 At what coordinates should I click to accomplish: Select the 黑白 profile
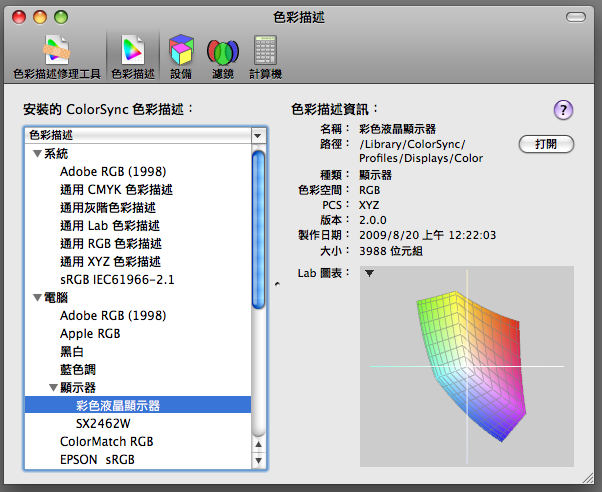coord(72,352)
